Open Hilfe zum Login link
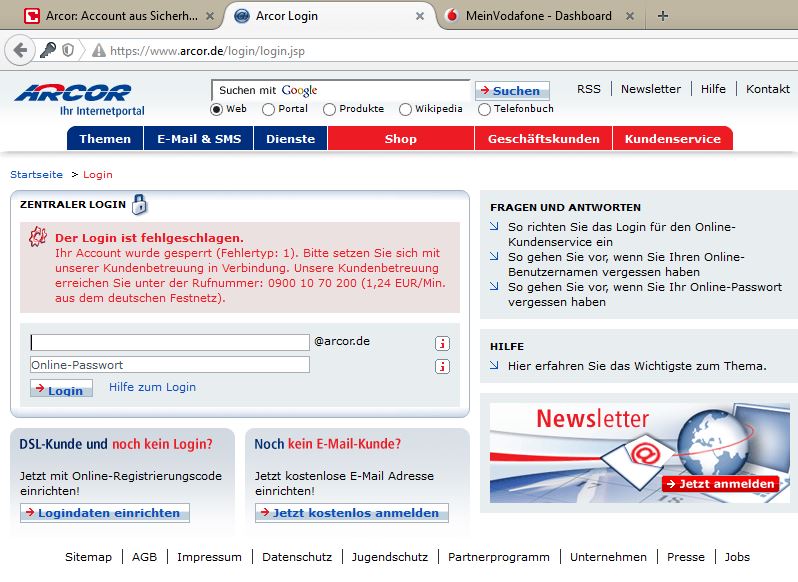Screen dimensions: 798x582 (152, 387)
